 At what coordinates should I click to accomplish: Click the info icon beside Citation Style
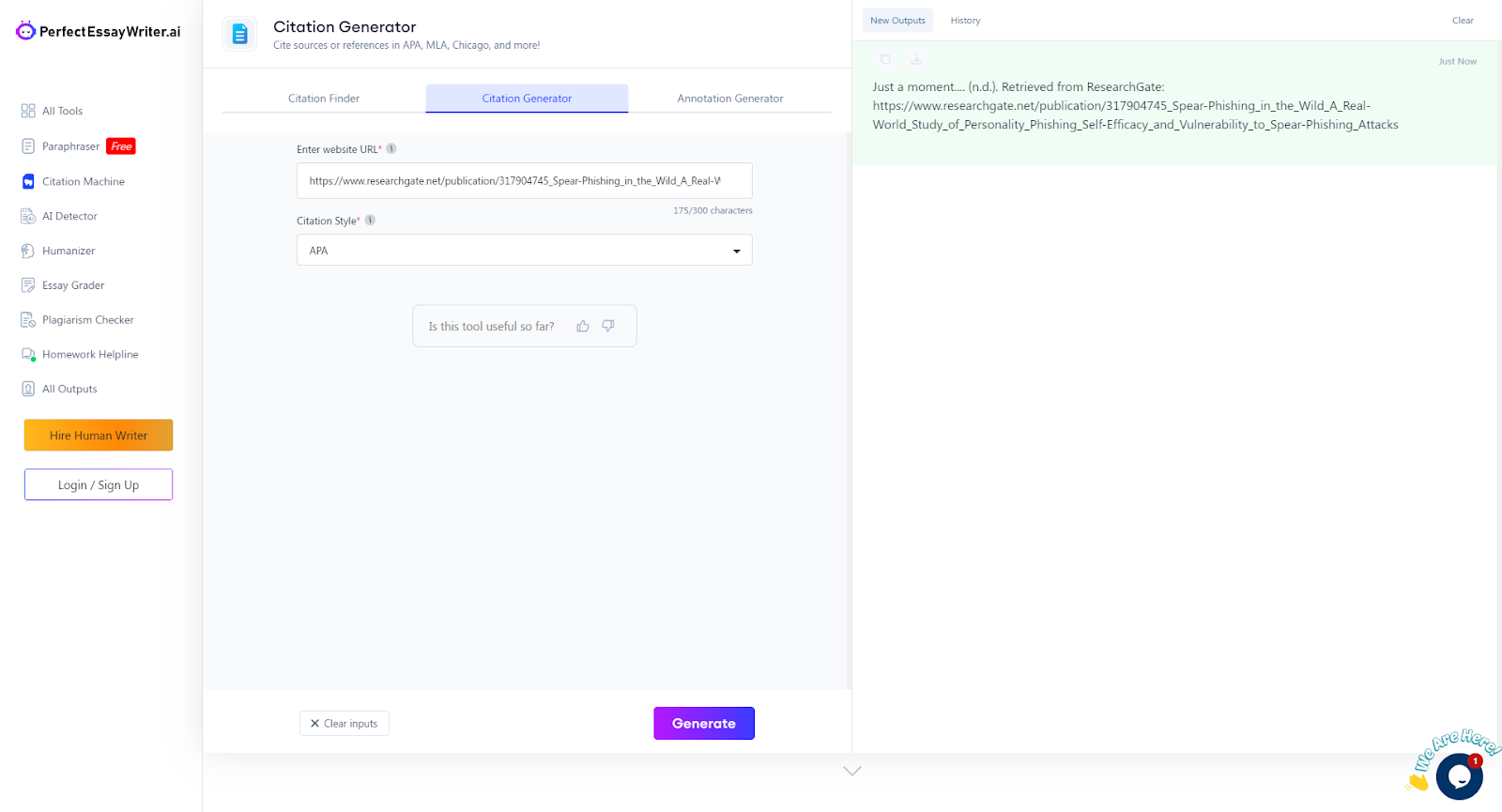pos(370,221)
